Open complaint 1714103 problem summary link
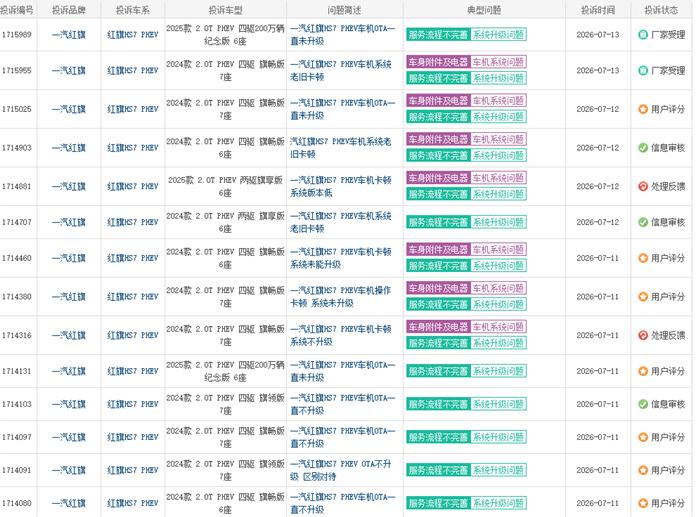 (x=342, y=404)
